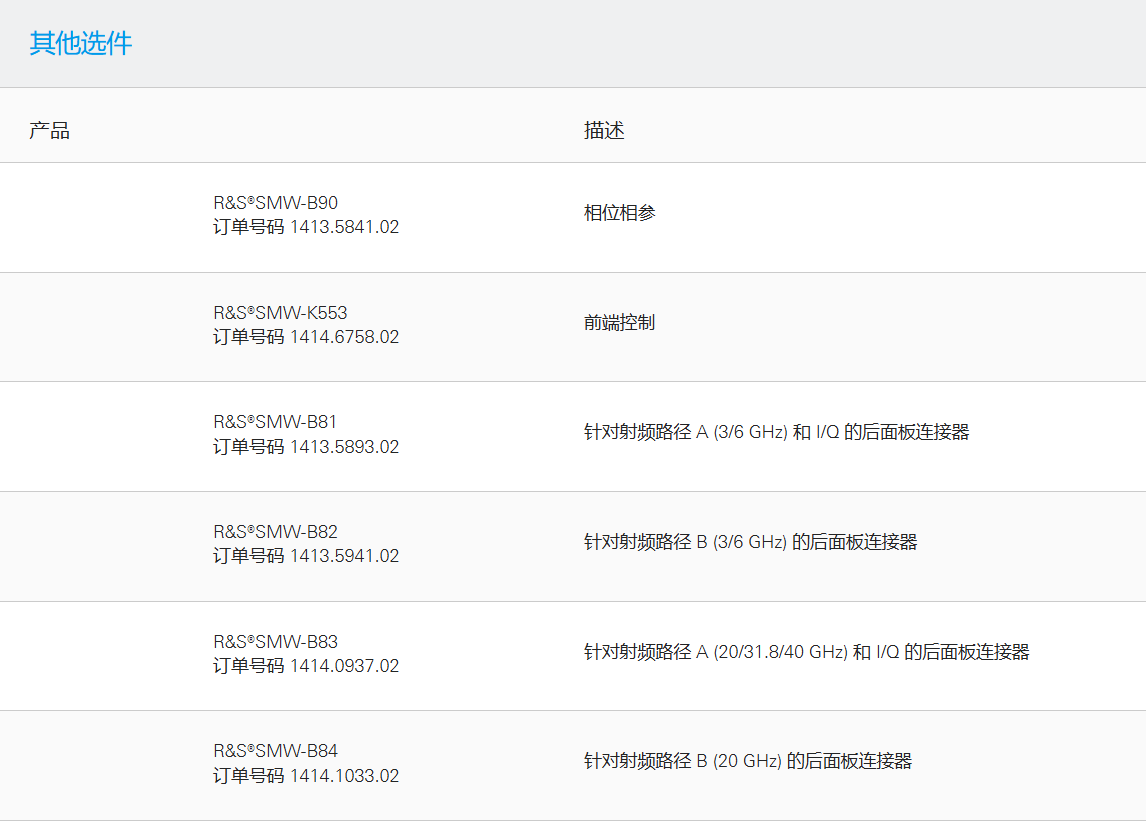Click the path B (20 GHz) description

point(748,761)
